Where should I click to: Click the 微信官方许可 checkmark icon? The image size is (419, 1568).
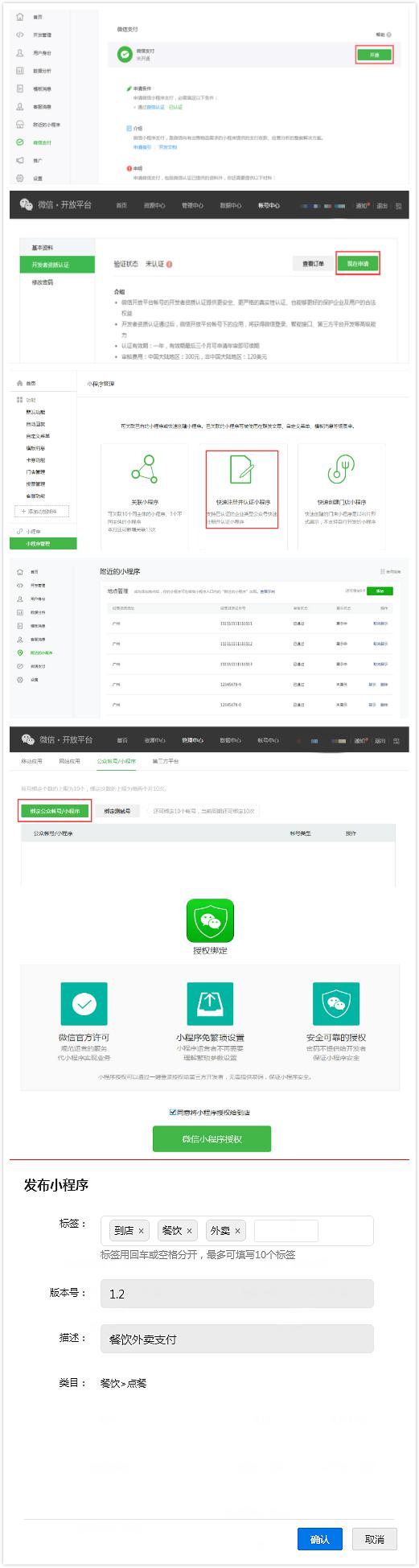click(x=84, y=1003)
